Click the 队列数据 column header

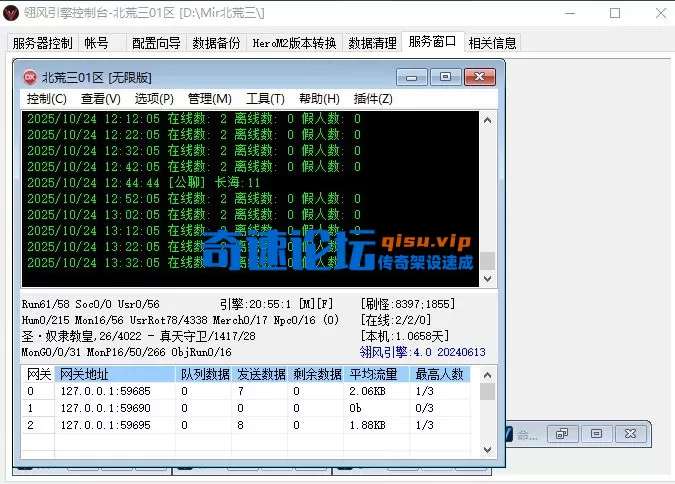[x=204, y=374]
